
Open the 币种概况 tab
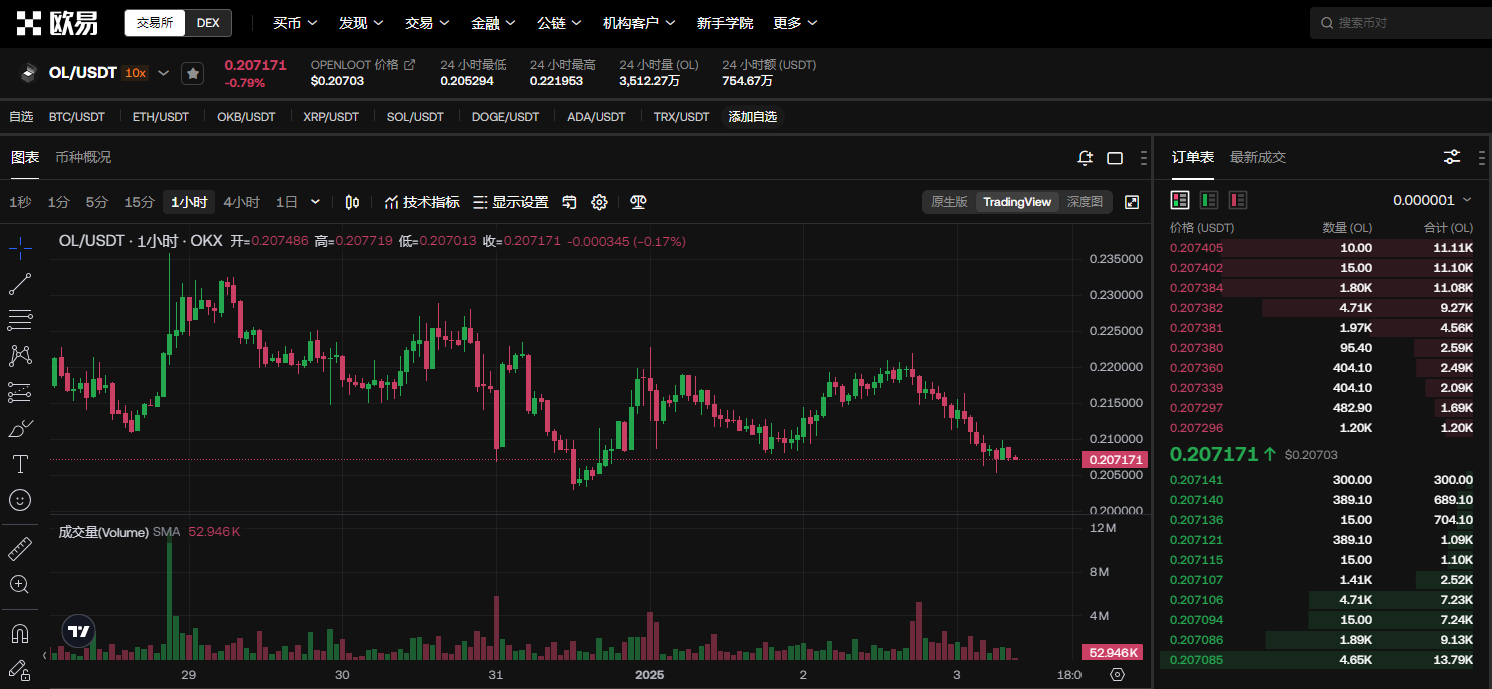(83, 157)
